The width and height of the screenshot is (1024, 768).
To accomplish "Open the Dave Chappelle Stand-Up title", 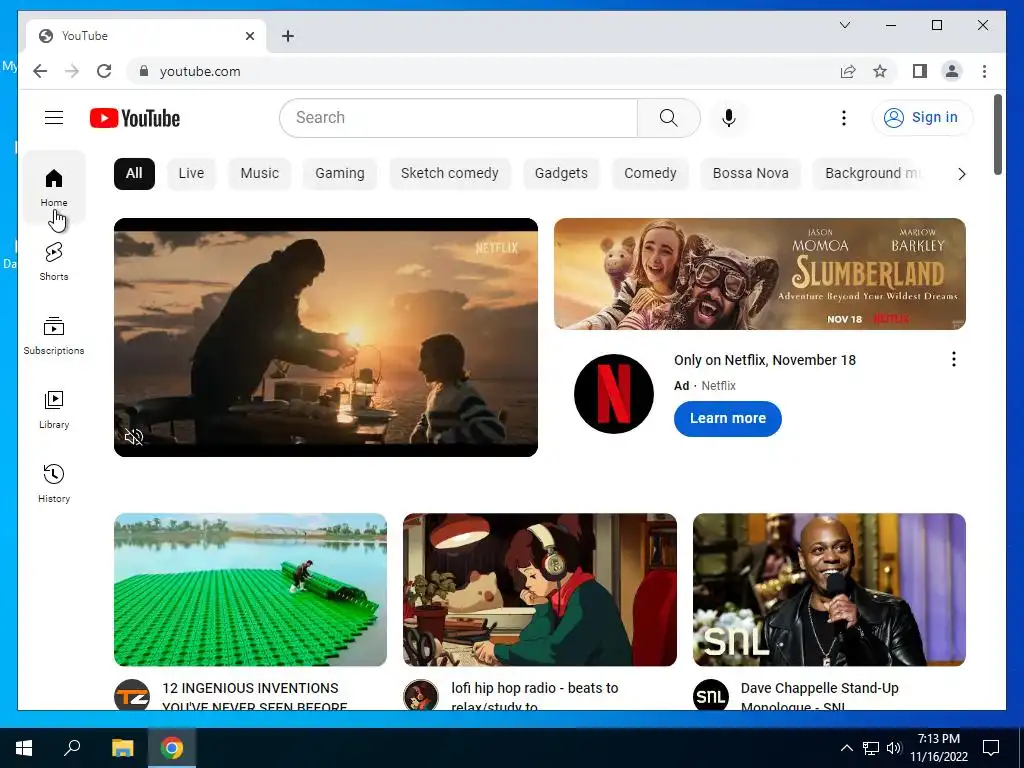I will pyautogui.click(x=820, y=696).
